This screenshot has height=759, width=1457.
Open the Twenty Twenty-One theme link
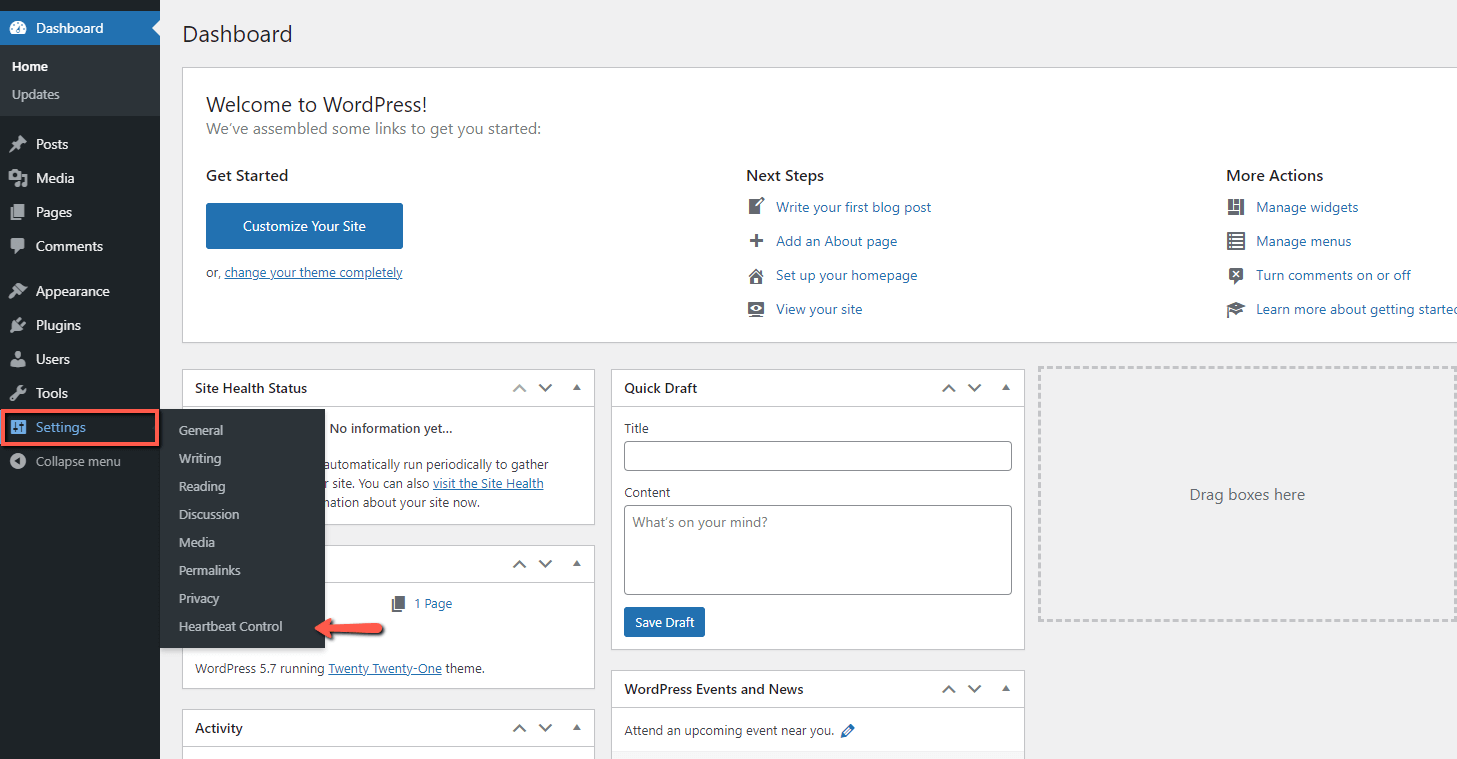(385, 668)
